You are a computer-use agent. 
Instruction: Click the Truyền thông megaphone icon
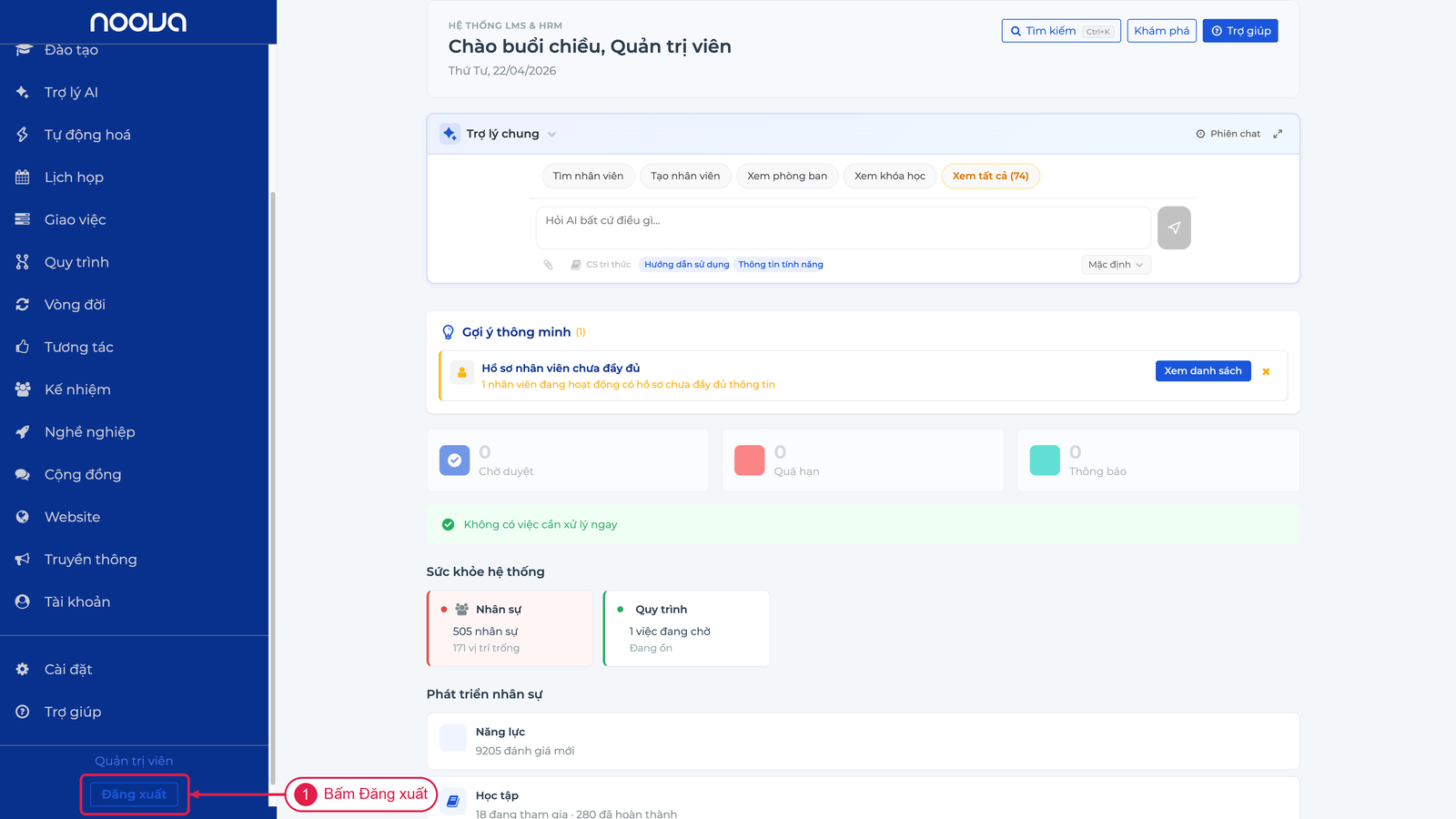coord(23,560)
